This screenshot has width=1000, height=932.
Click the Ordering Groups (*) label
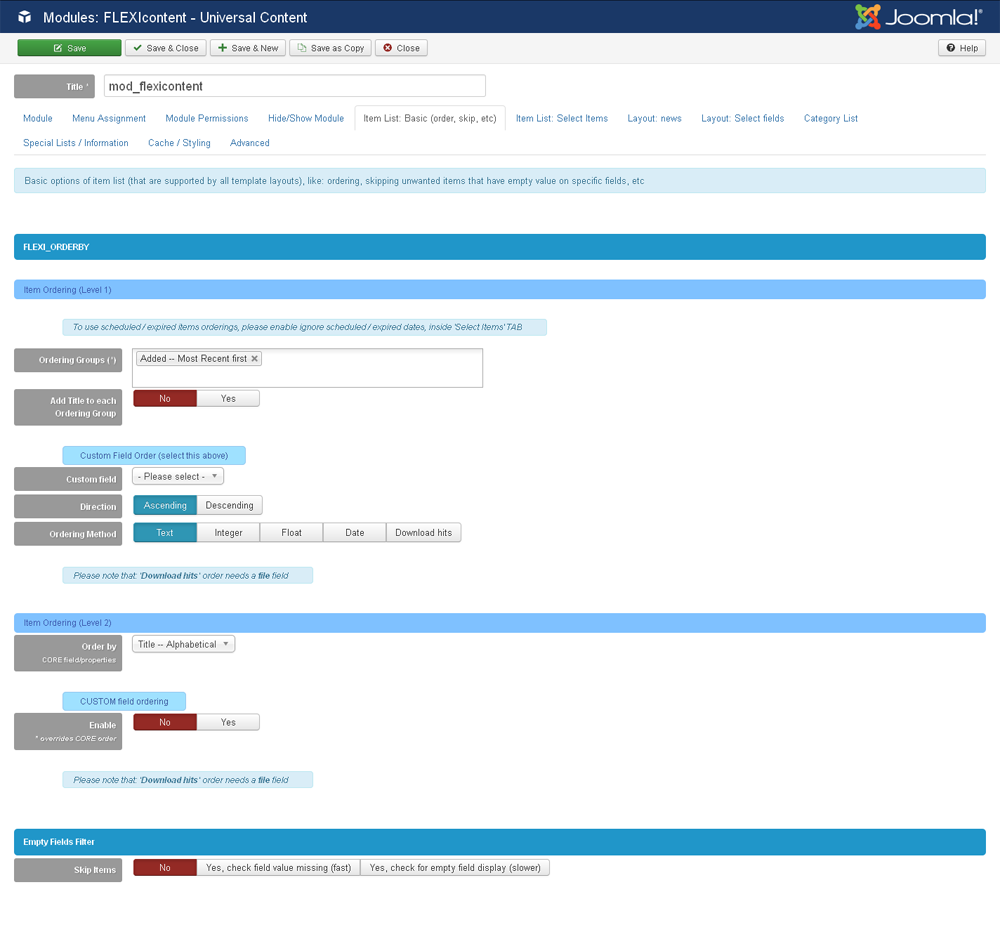68,360
